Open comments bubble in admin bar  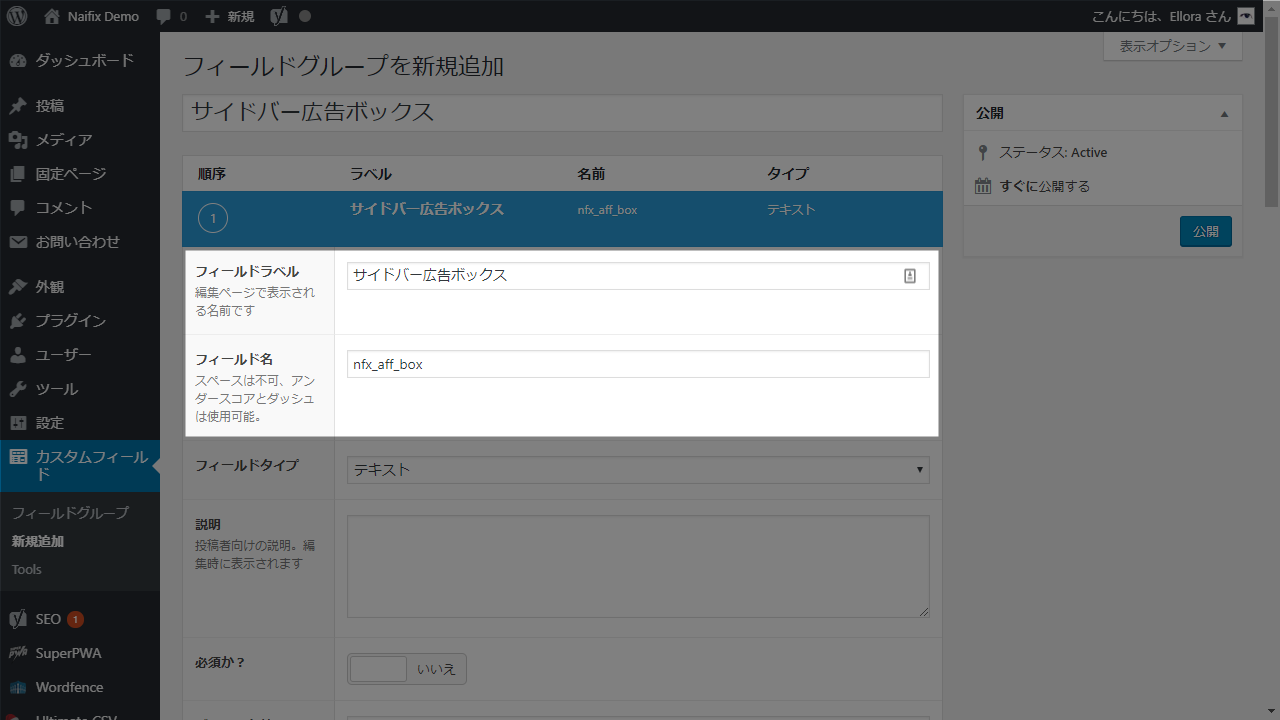click(164, 17)
